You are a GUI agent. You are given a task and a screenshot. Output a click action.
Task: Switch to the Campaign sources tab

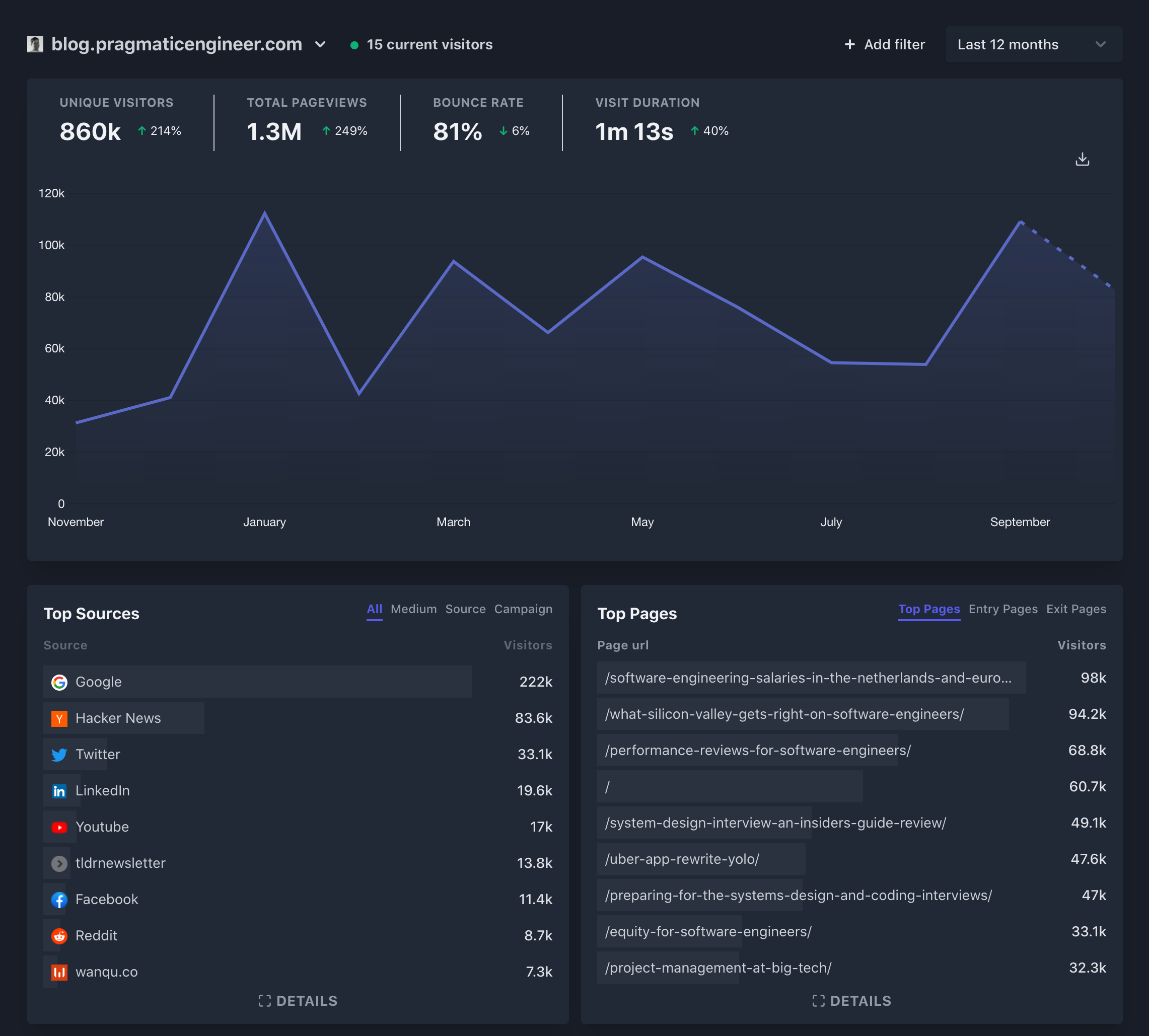coord(523,609)
